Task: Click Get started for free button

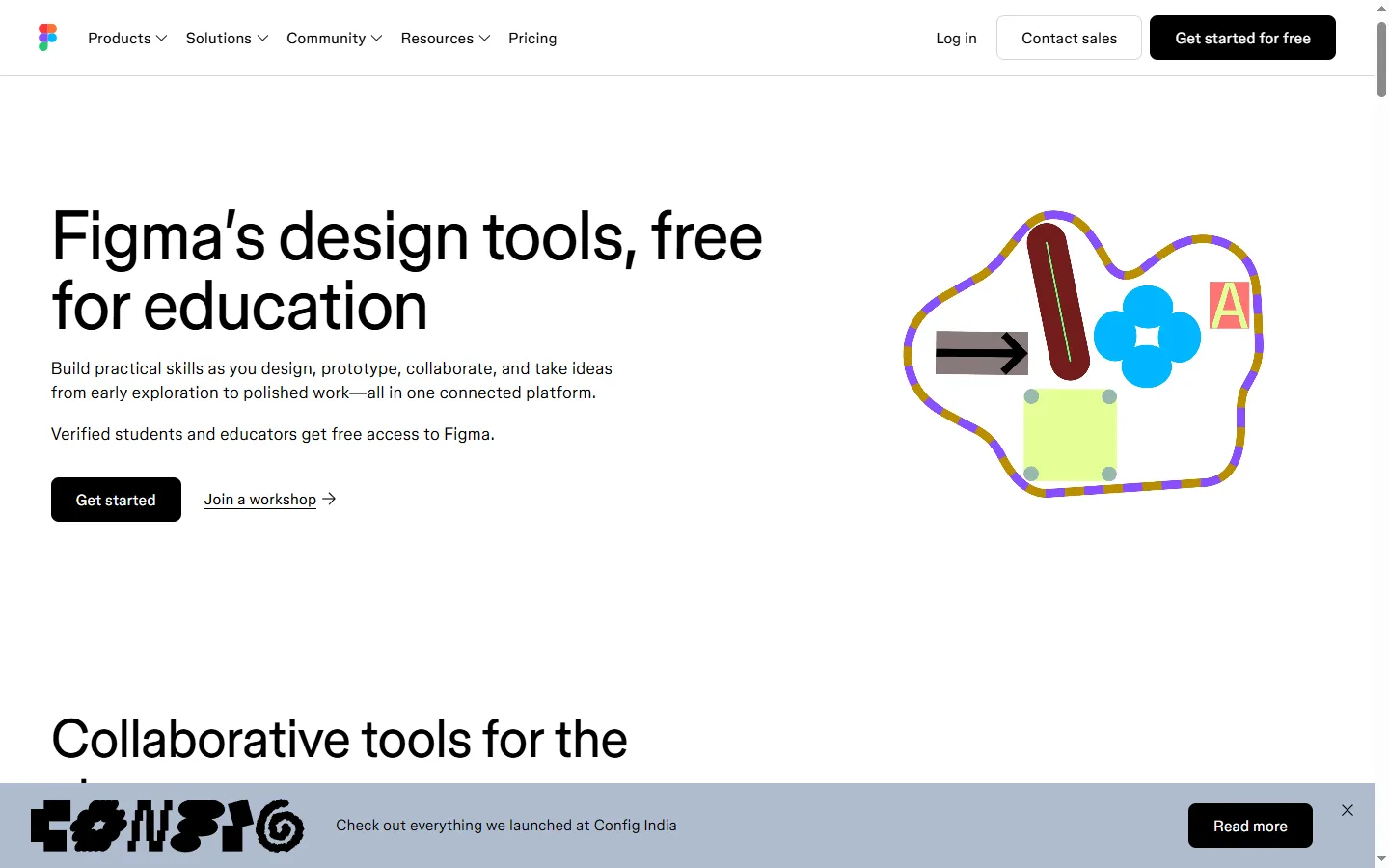Action: pos(1242,38)
